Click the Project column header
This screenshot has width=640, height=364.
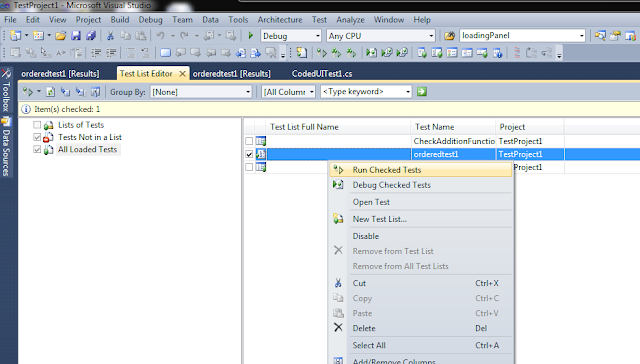pyautogui.click(x=530, y=127)
